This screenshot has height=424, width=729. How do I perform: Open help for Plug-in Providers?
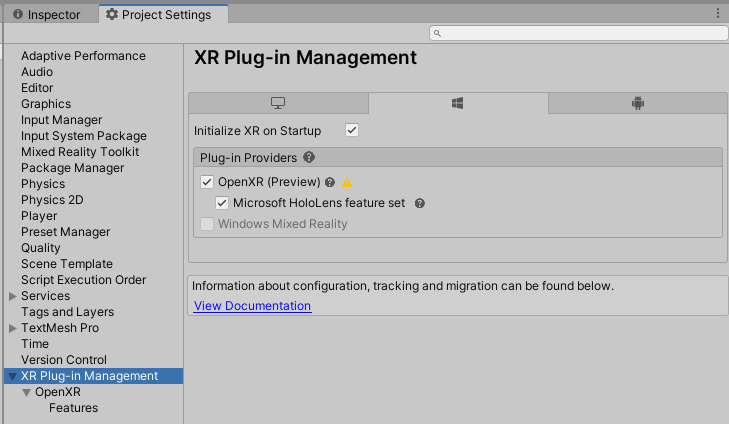309,157
